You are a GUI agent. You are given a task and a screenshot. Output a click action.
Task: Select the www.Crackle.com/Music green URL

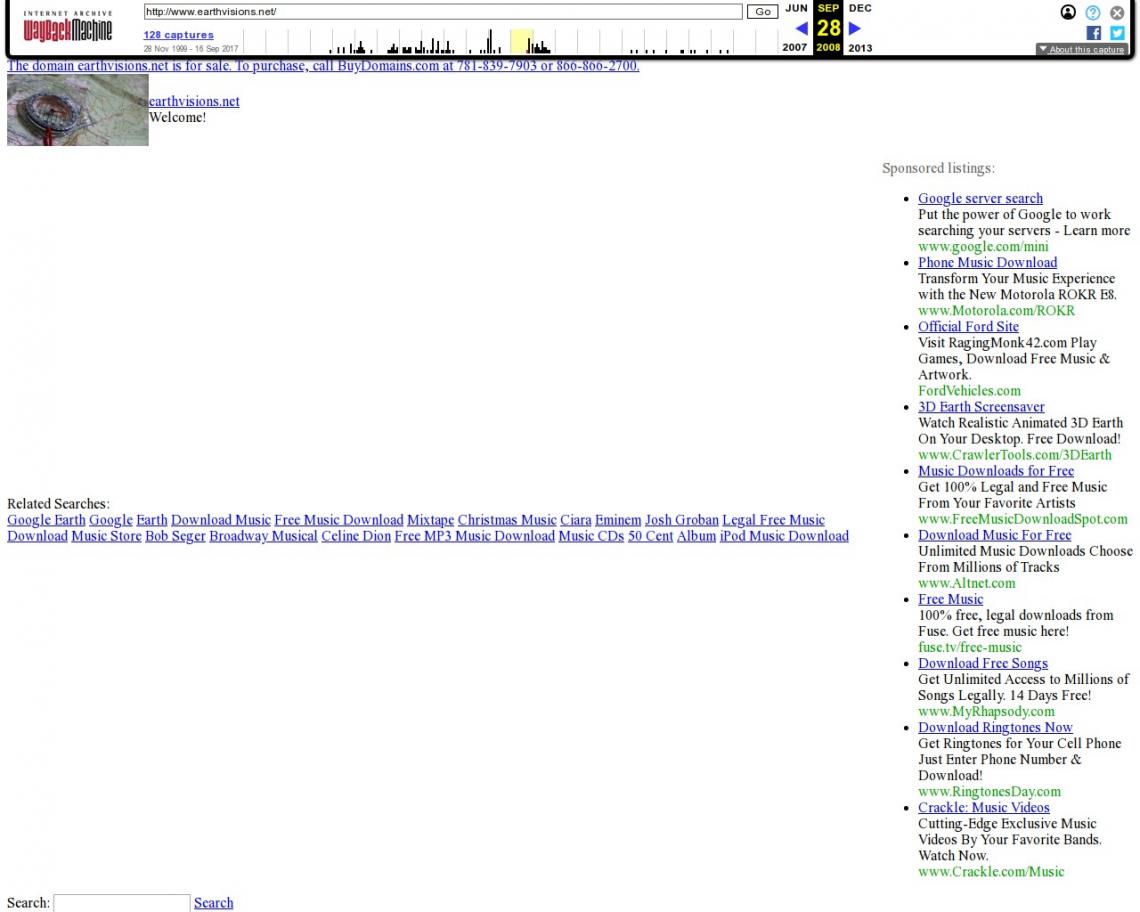pos(991,871)
